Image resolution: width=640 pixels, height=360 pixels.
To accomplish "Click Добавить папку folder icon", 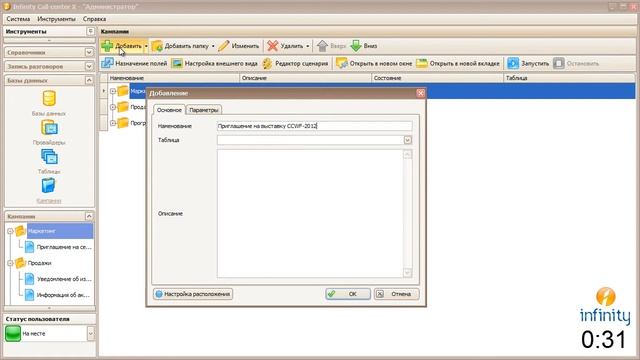I will (157, 46).
